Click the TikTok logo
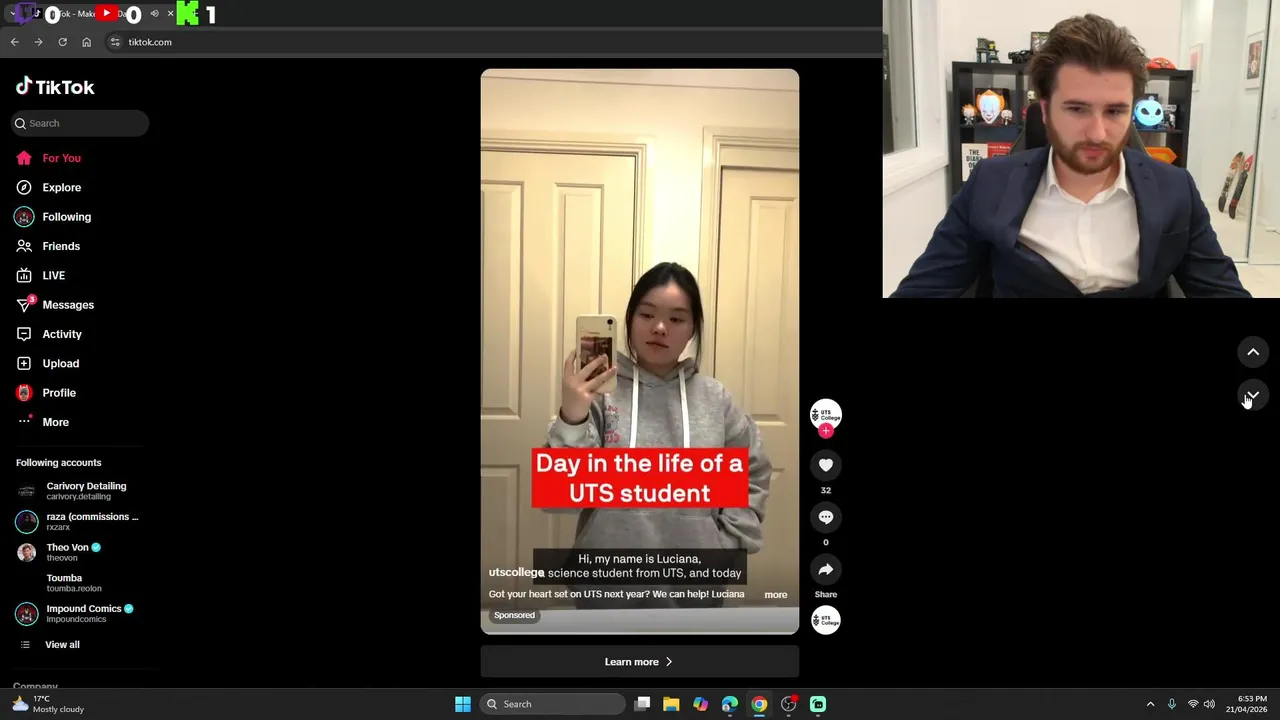 (x=55, y=87)
